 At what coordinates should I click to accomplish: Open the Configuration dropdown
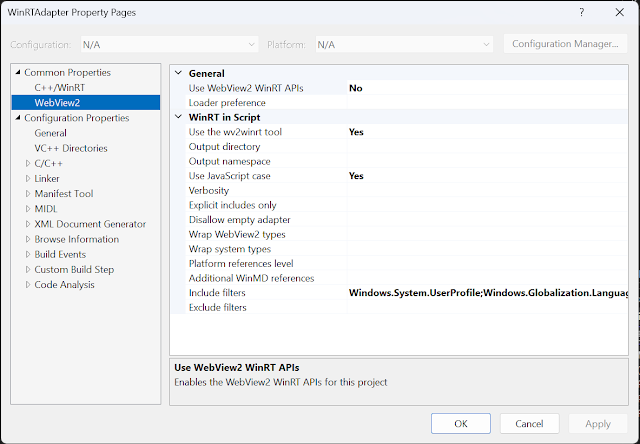pyautogui.click(x=169, y=44)
